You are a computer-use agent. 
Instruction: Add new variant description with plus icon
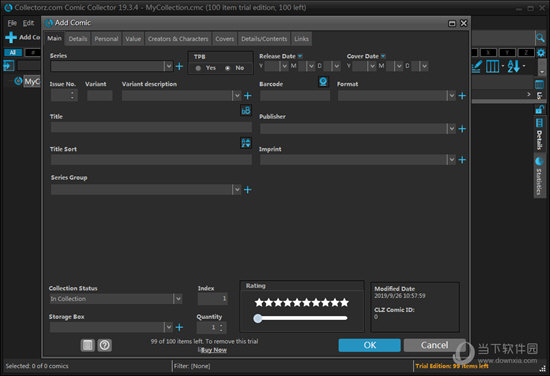(x=248, y=96)
